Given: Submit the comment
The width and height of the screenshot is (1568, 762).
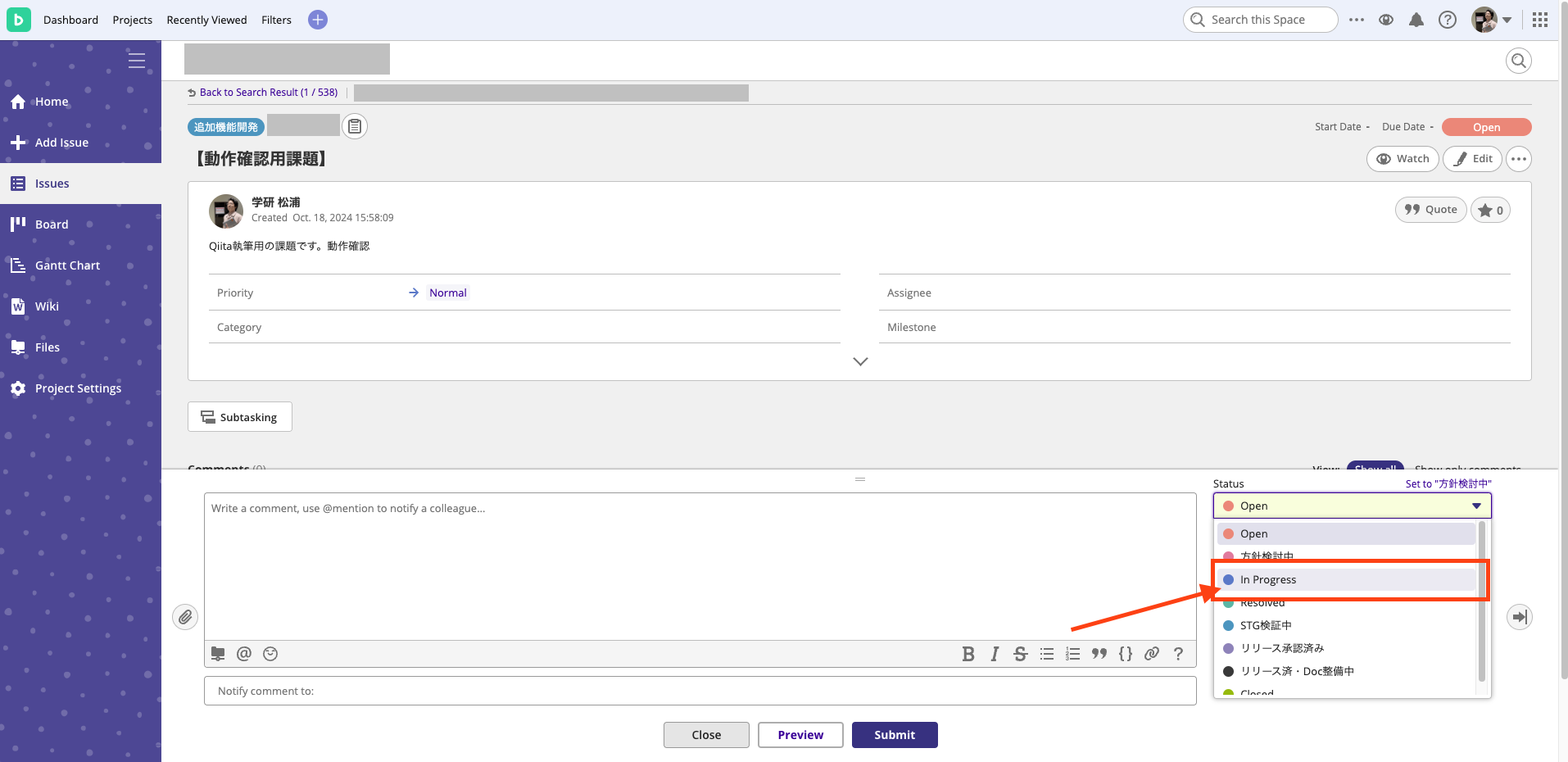Looking at the screenshot, I should [895, 734].
